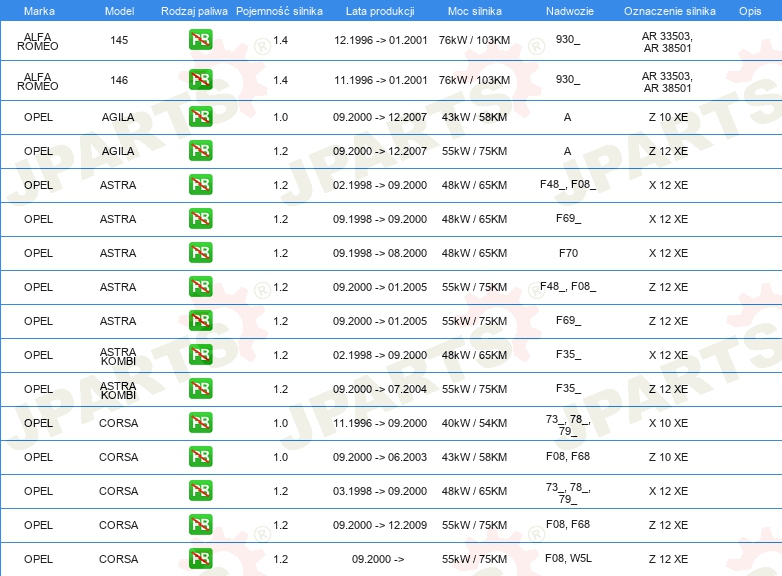Select date range '09.2000 -> 12.2009'
782x576 pixels.
coord(380,525)
